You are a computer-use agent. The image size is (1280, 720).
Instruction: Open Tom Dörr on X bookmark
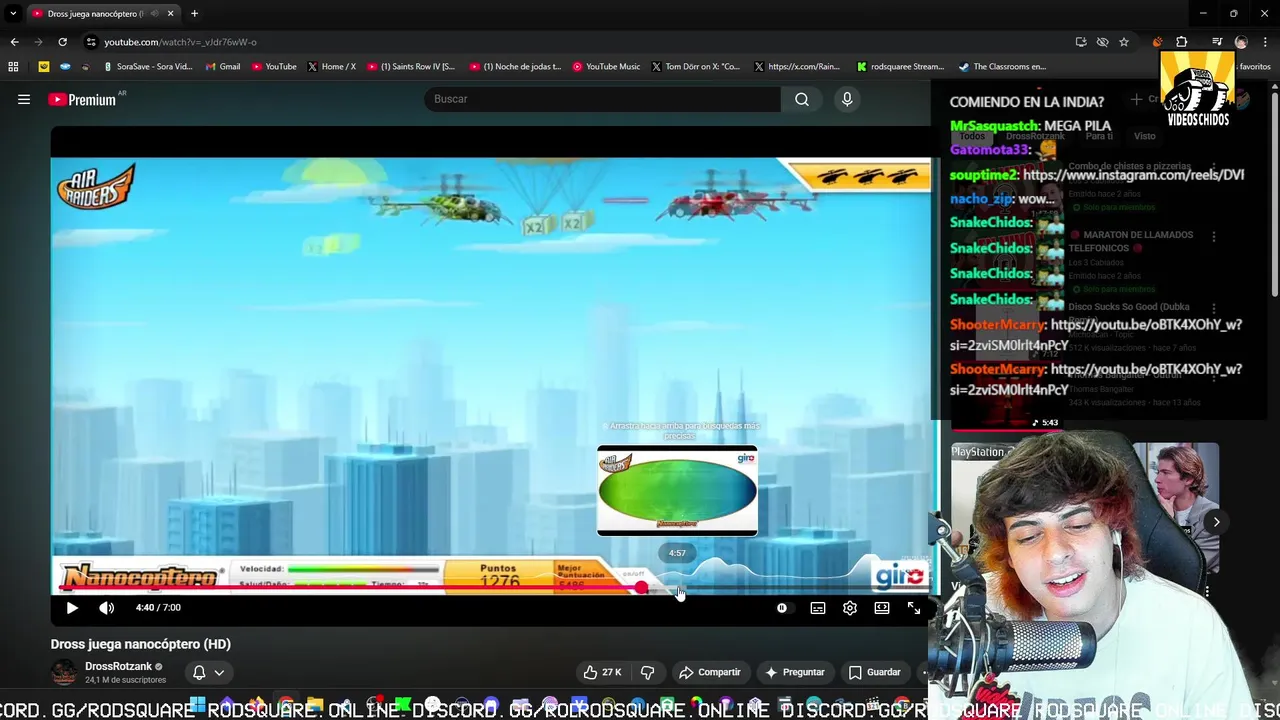click(x=696, y=67)
